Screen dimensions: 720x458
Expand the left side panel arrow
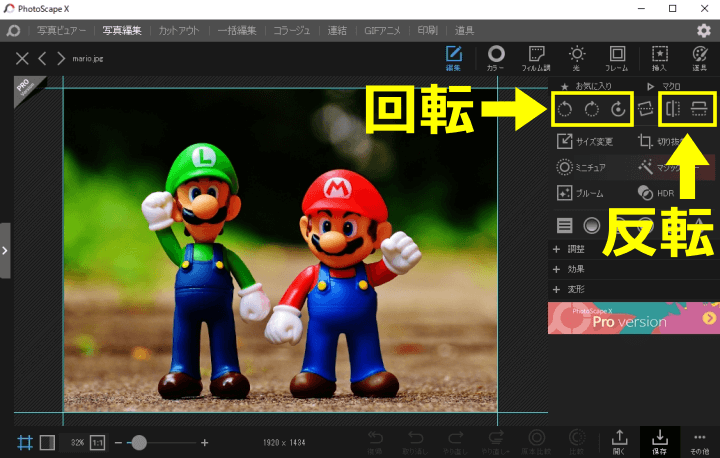click(x=5, y=251)
